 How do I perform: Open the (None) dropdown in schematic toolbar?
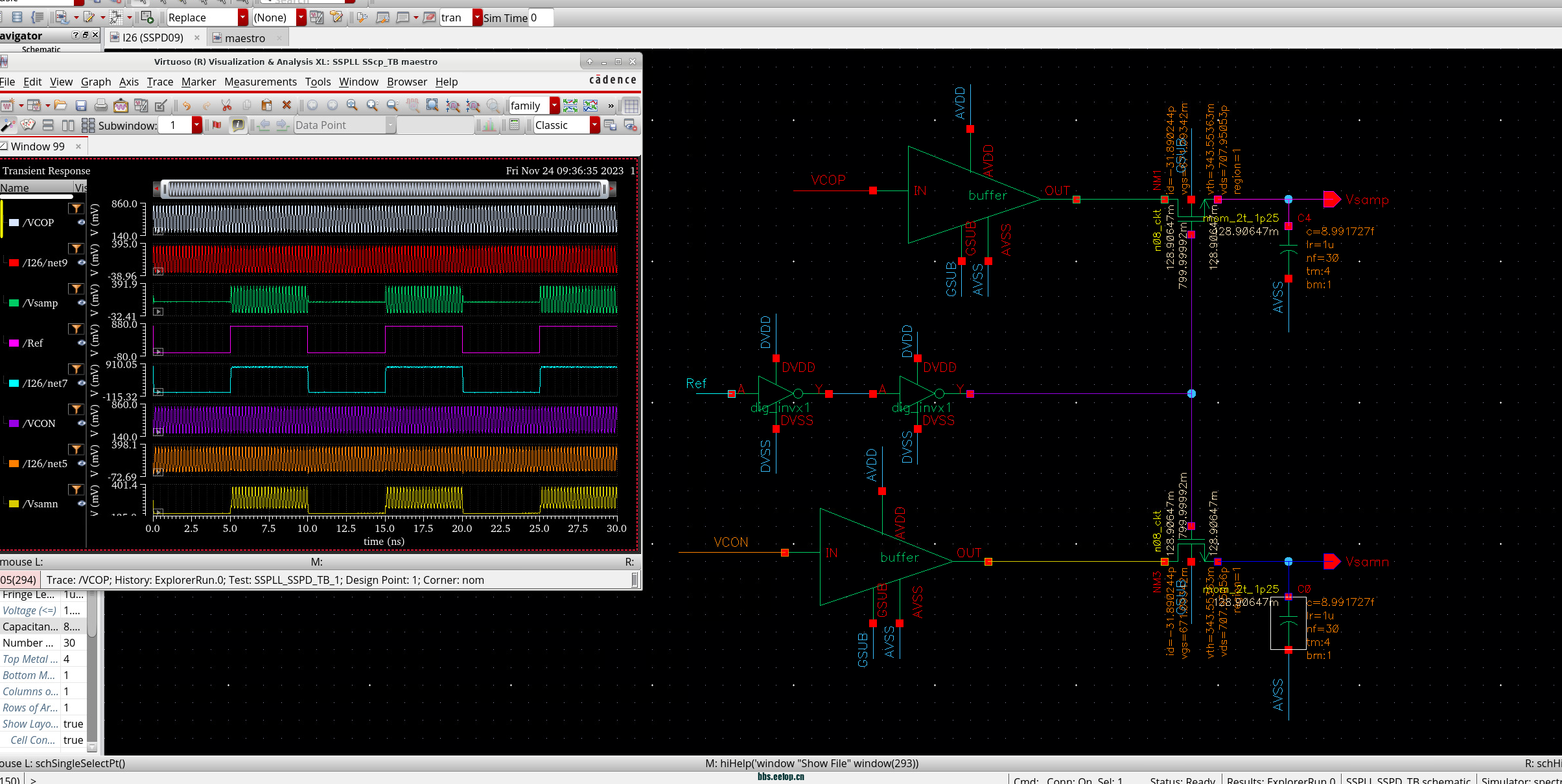[301, 17]
